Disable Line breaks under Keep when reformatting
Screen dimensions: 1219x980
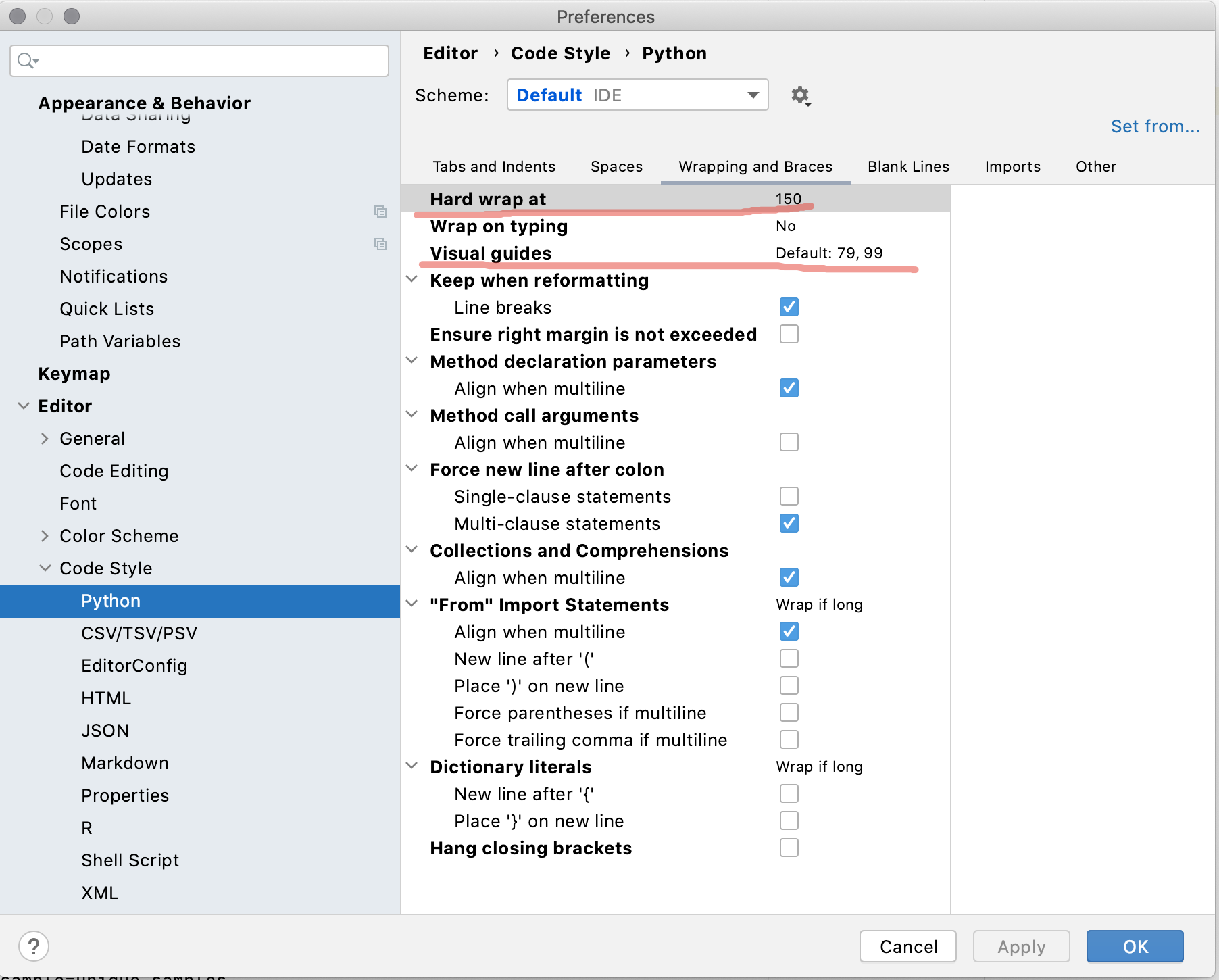tap(789, 307)
